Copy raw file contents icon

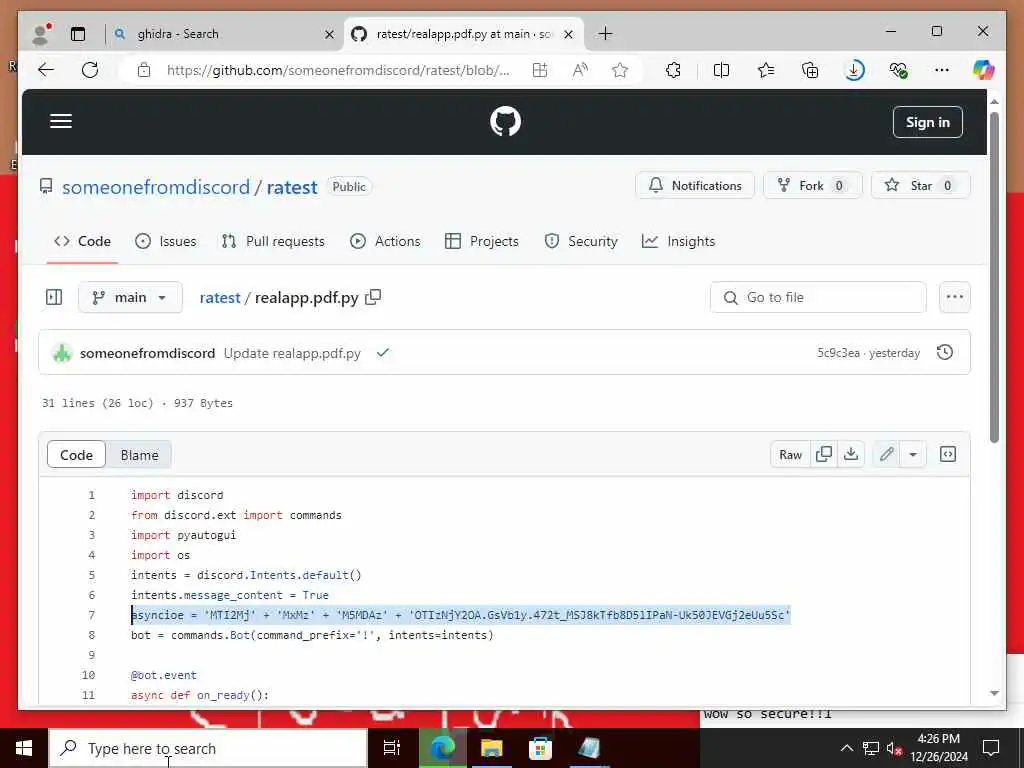pos(824,454)
